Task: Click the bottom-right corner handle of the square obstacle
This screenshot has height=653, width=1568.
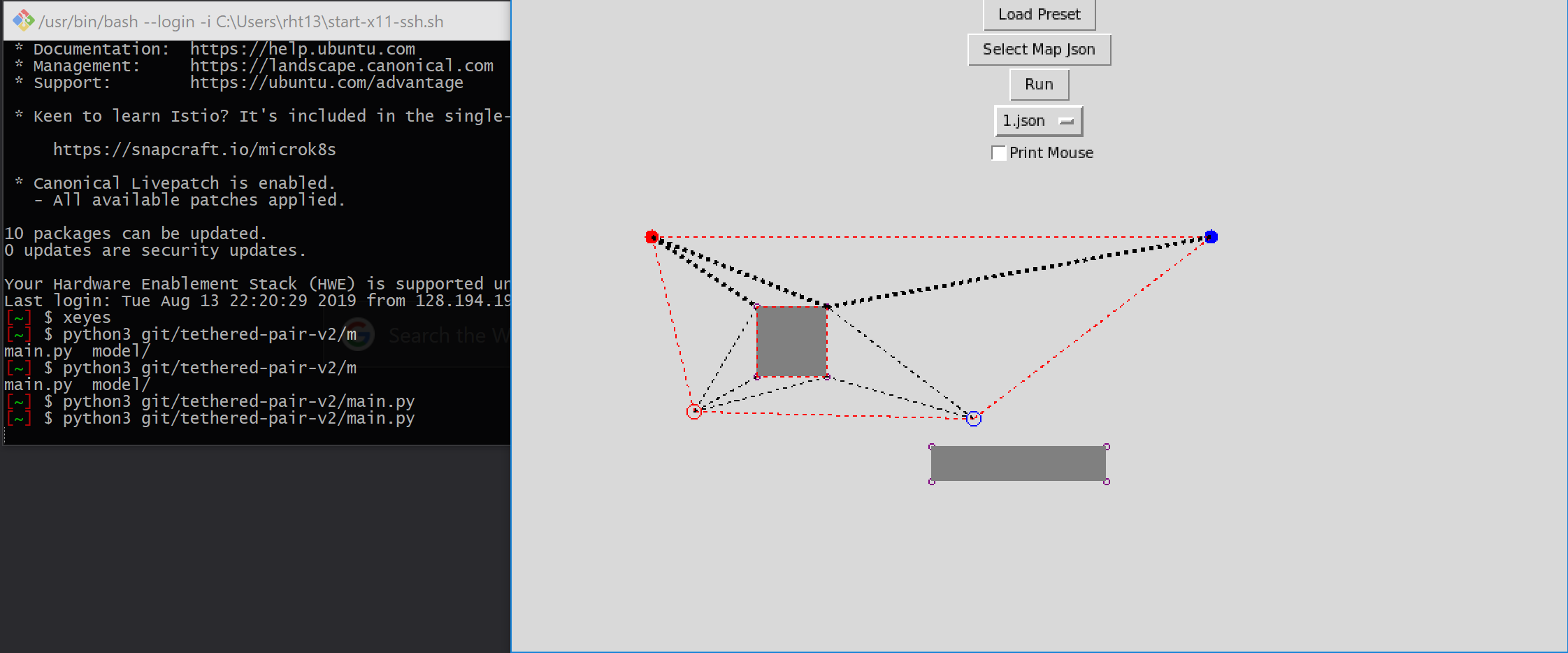Action: [826, 378]
